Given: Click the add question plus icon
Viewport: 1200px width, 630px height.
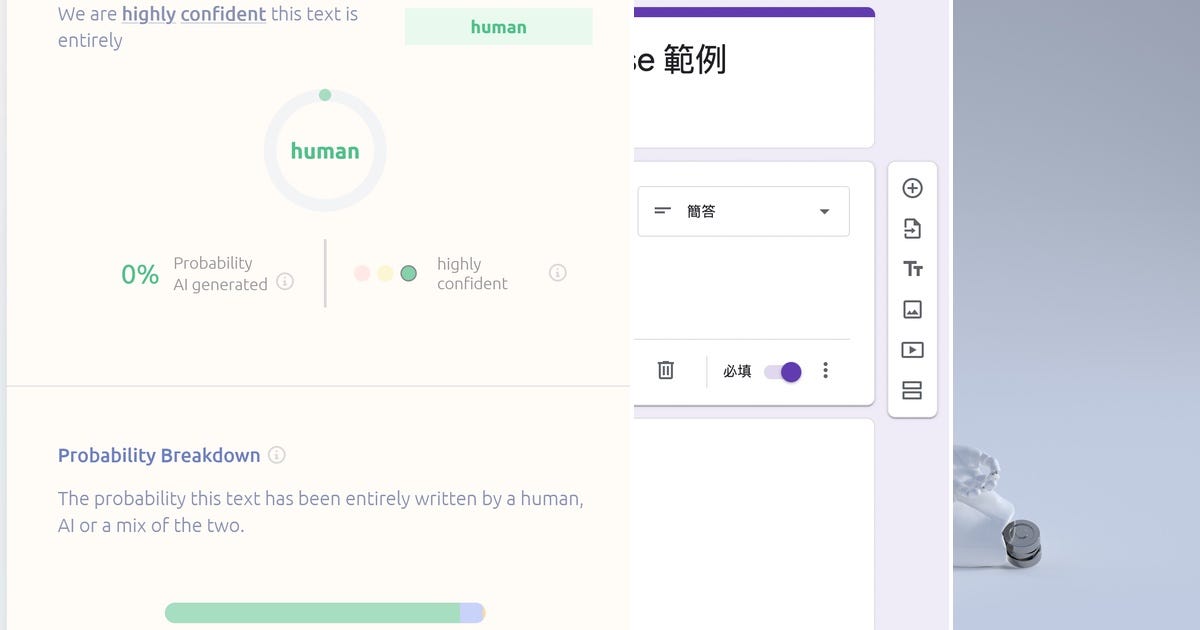Looking at the screenshot, I should click(x=912, y=188).
